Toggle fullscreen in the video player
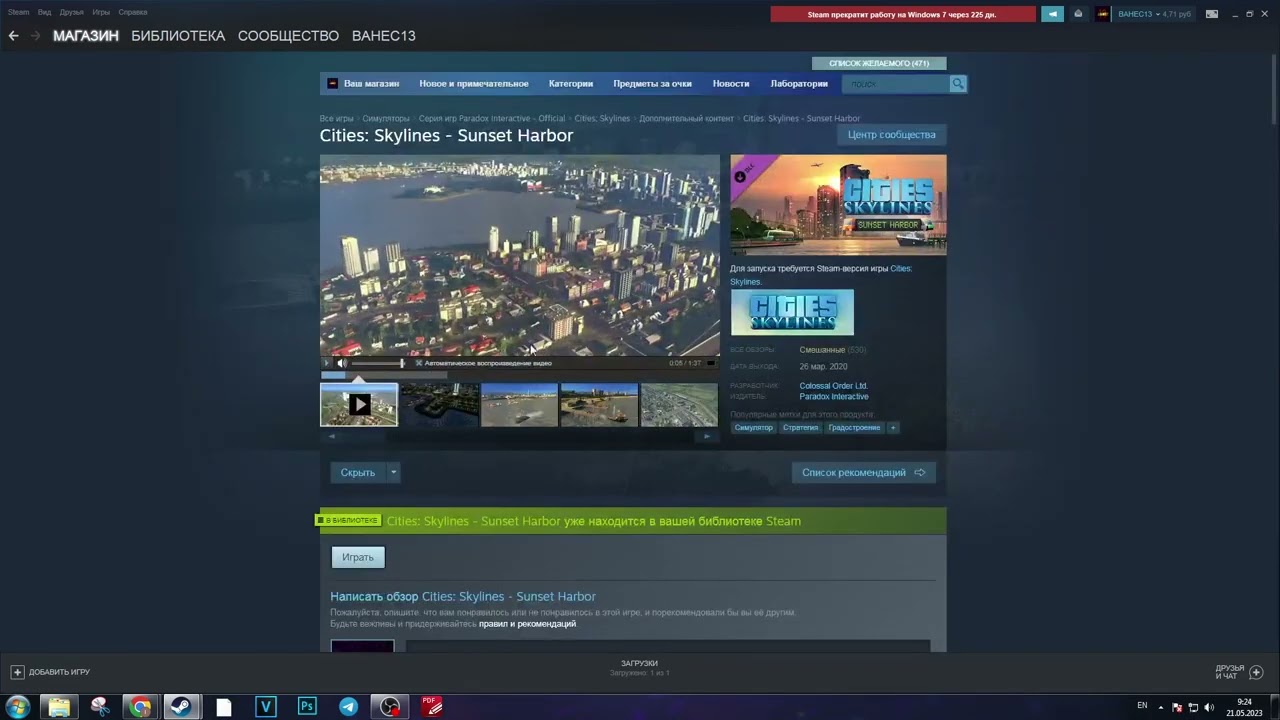This screenshot has height=720, width=1280. [711, 363]
